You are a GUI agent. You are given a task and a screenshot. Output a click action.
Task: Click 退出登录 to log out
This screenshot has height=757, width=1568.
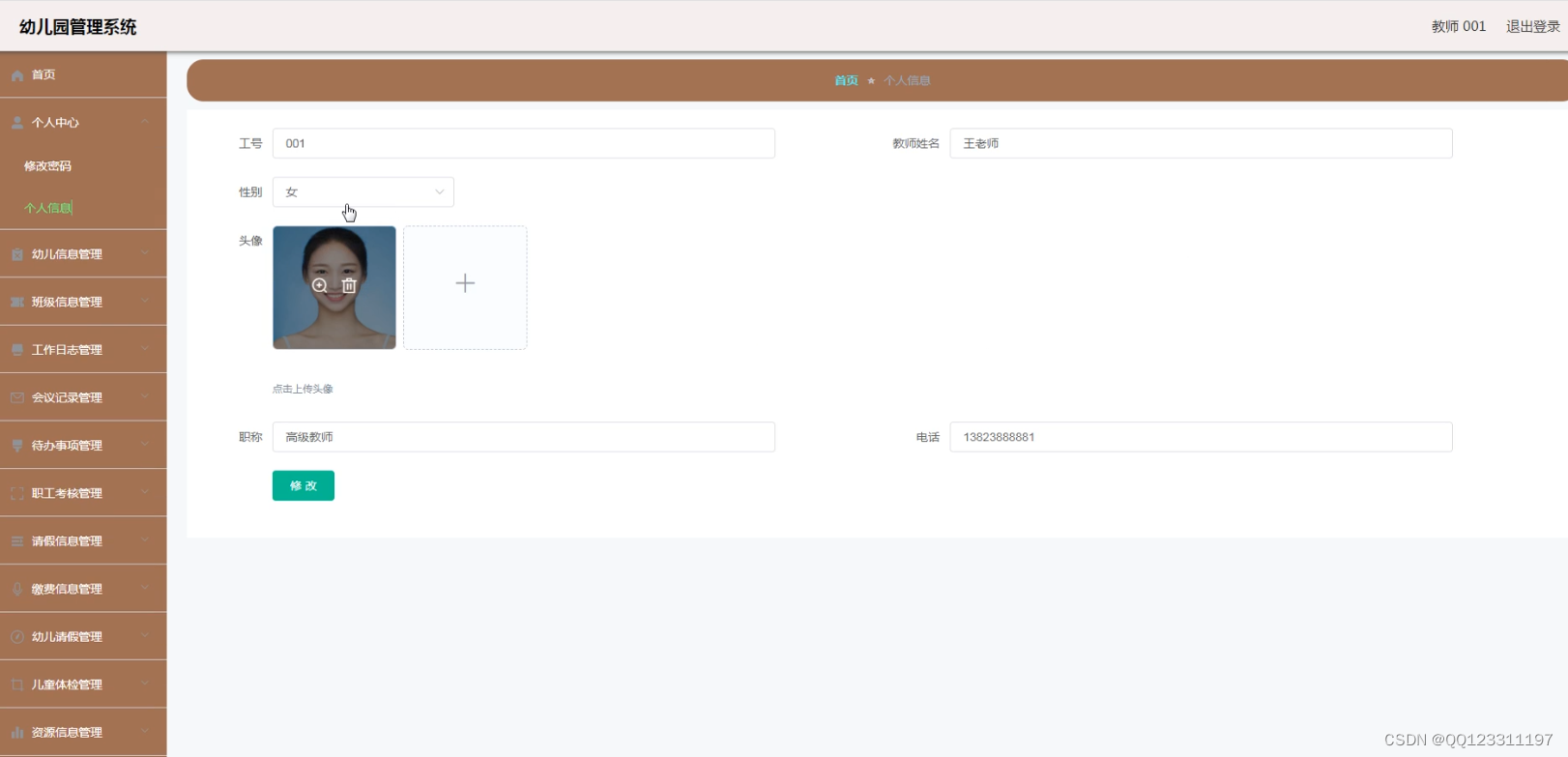[x=1532, y=27]
